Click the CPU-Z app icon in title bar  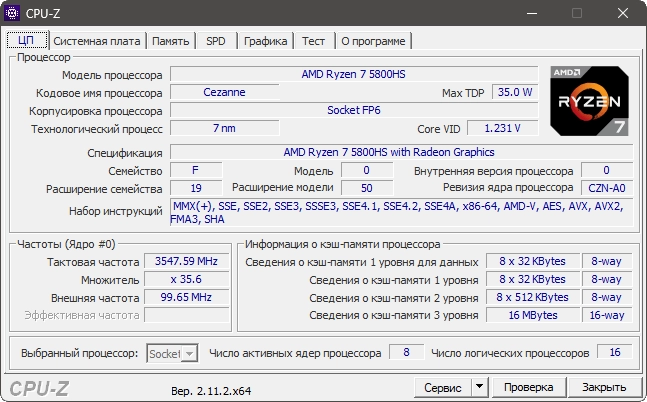click(x=12, y=13)
